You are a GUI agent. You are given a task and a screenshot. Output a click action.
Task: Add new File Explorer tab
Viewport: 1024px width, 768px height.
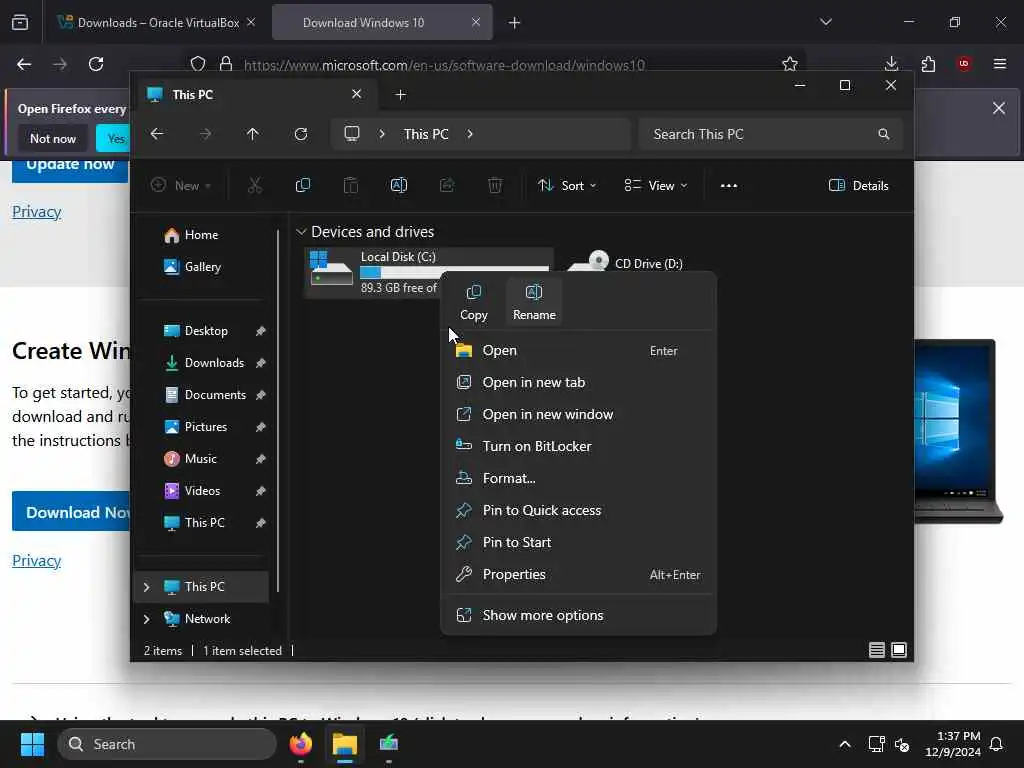(401, 95)
